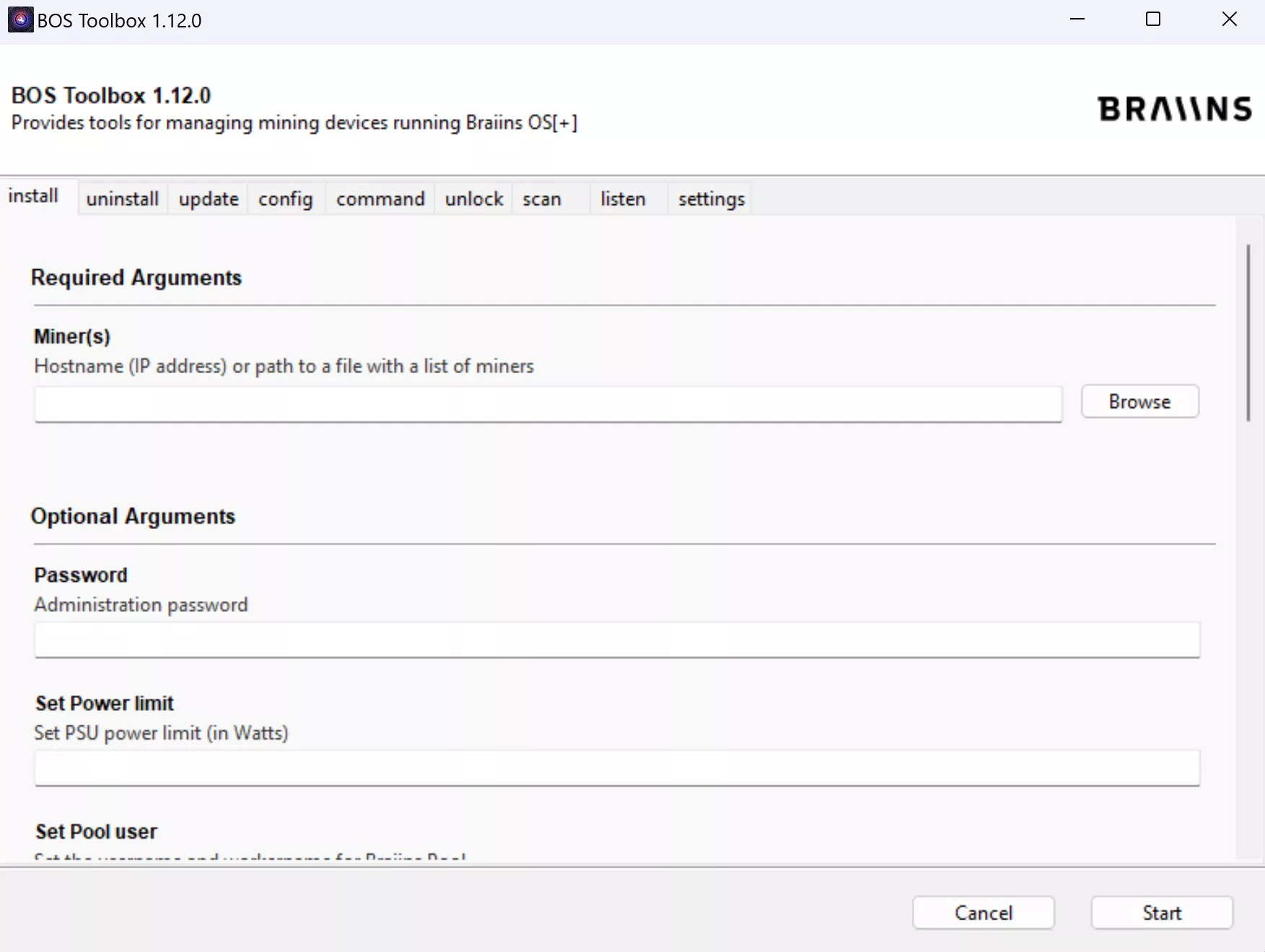Maximize the BOS Toolbox window
Screen dimensions: 1265x952
click(x=1153, y=19)
